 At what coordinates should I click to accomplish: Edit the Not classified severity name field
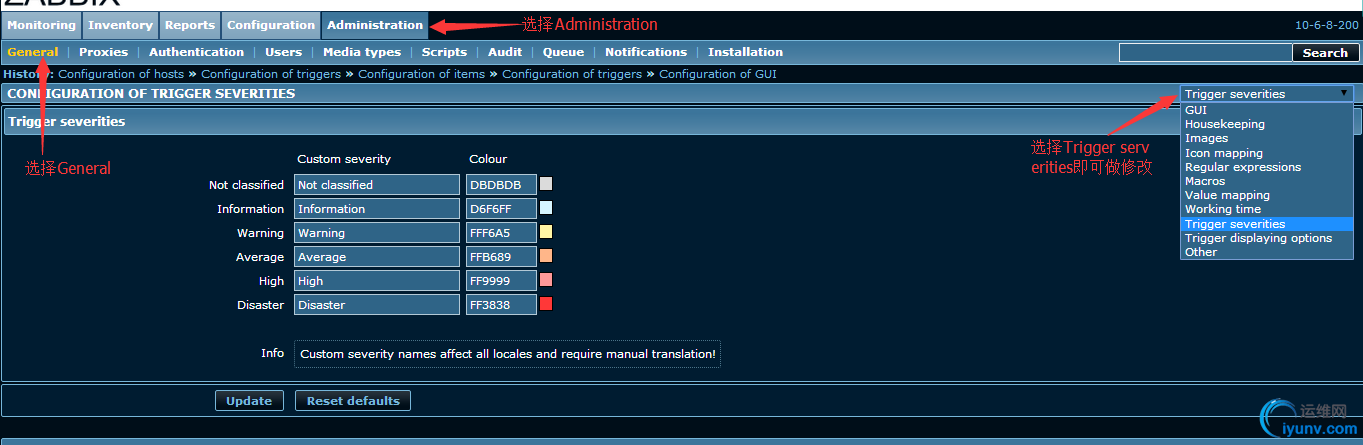click(x=377, y=185)
